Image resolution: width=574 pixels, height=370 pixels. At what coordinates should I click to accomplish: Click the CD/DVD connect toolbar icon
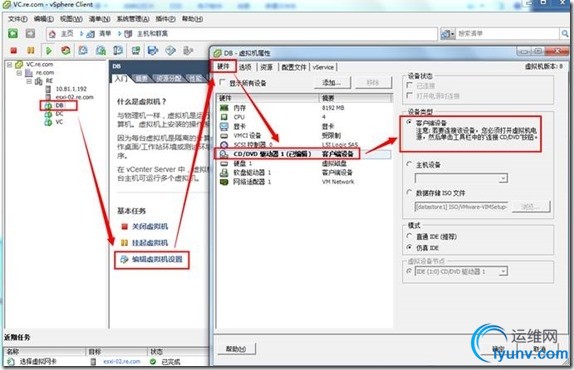coord(170,50)
